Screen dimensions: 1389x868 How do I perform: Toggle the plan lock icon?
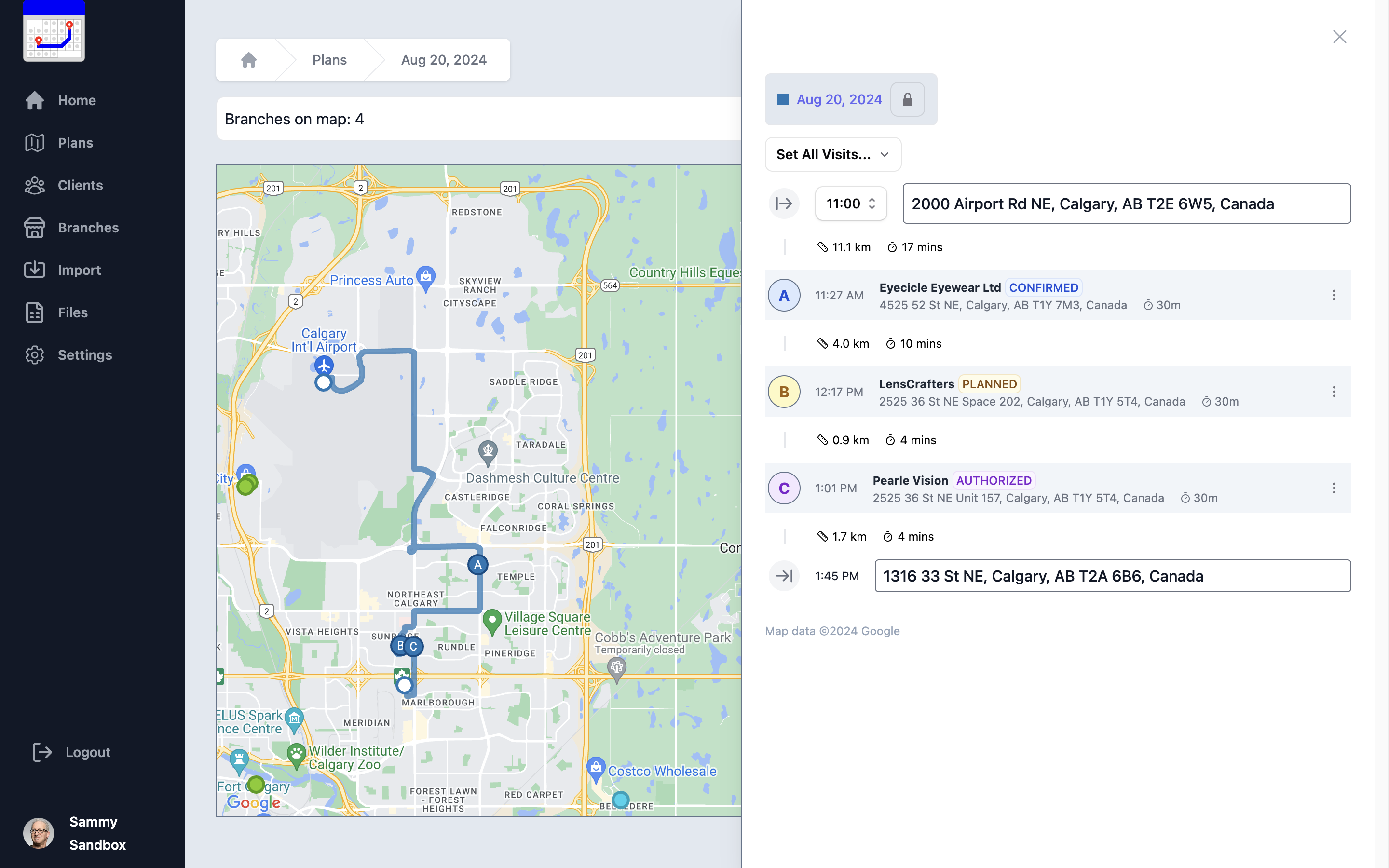(x=908, y=99)
